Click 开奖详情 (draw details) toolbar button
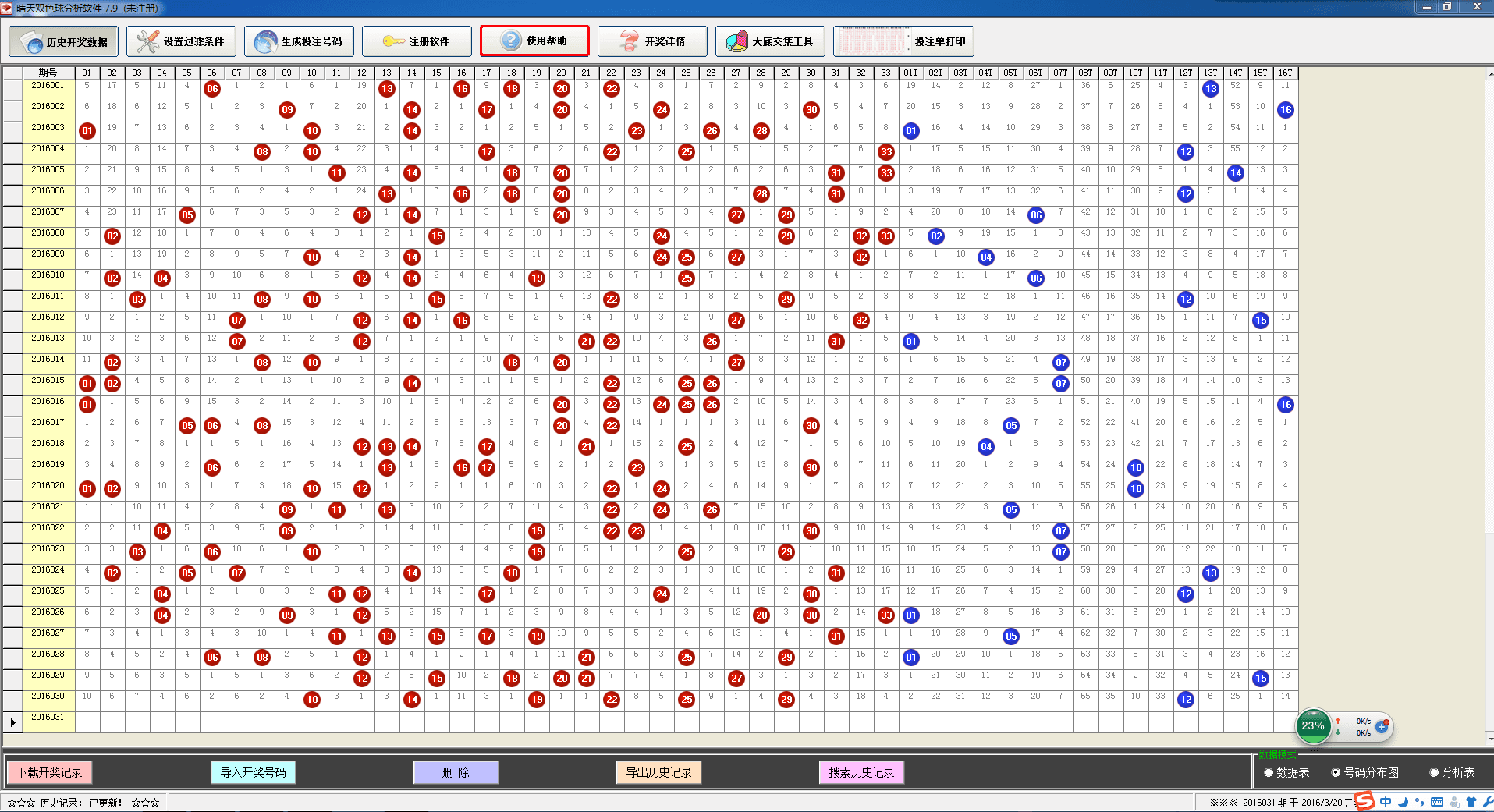This screenshot has height=812, width=1494. [652, 41]
